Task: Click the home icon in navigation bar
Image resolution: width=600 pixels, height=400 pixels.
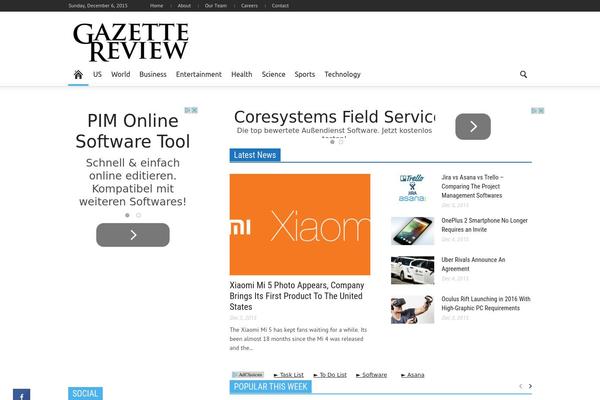Action: coord(78,74)
